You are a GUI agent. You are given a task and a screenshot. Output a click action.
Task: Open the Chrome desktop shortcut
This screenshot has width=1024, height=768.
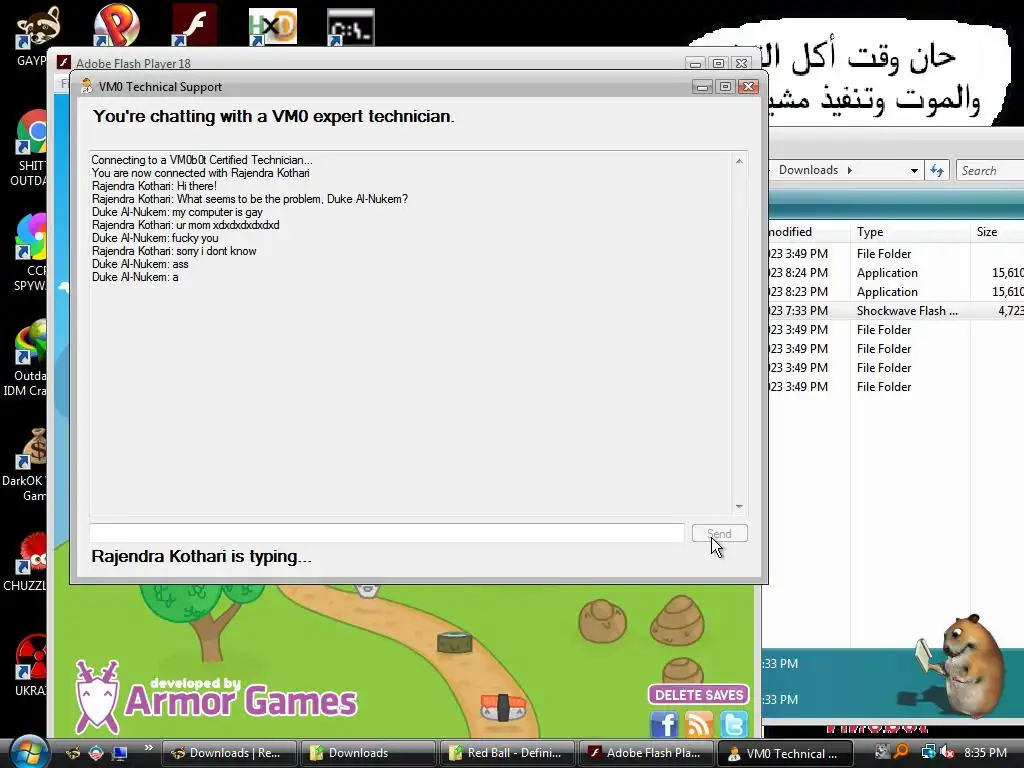click(31, 147)
